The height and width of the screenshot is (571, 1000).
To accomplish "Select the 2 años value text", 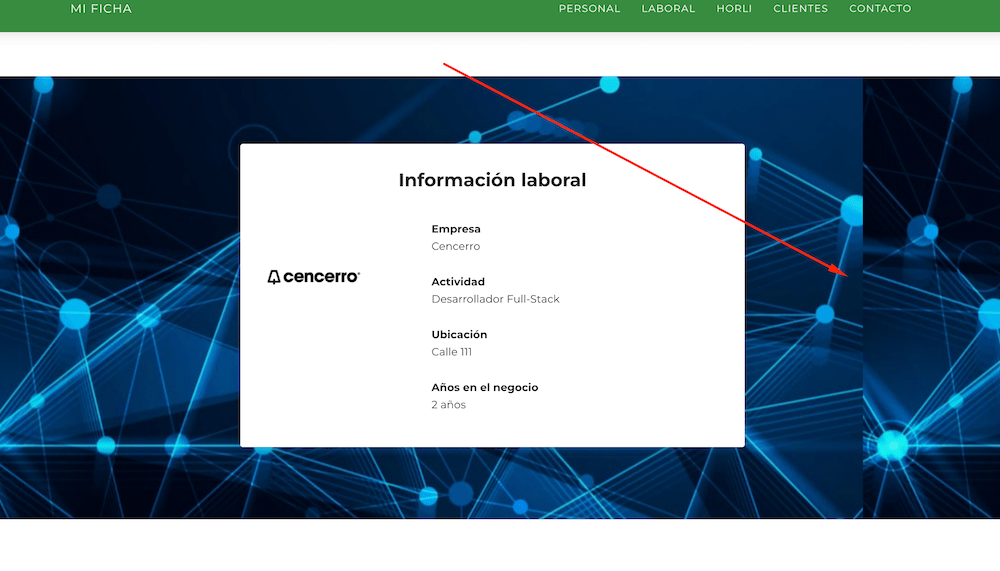I will (449, 405).
